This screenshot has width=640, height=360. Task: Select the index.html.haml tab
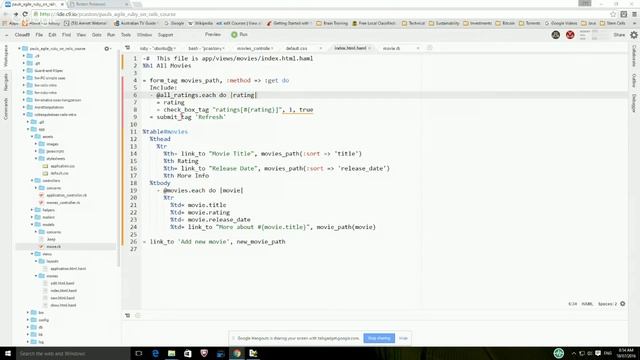click(x=350, y=48)
